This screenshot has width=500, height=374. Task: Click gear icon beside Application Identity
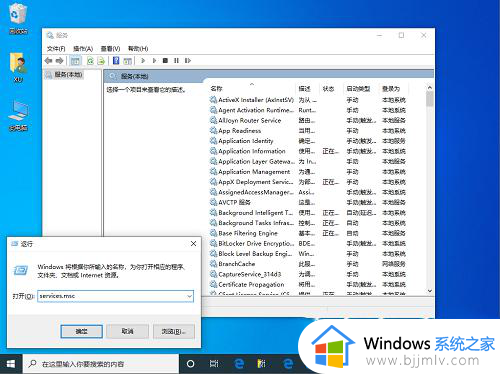point(213,141)
